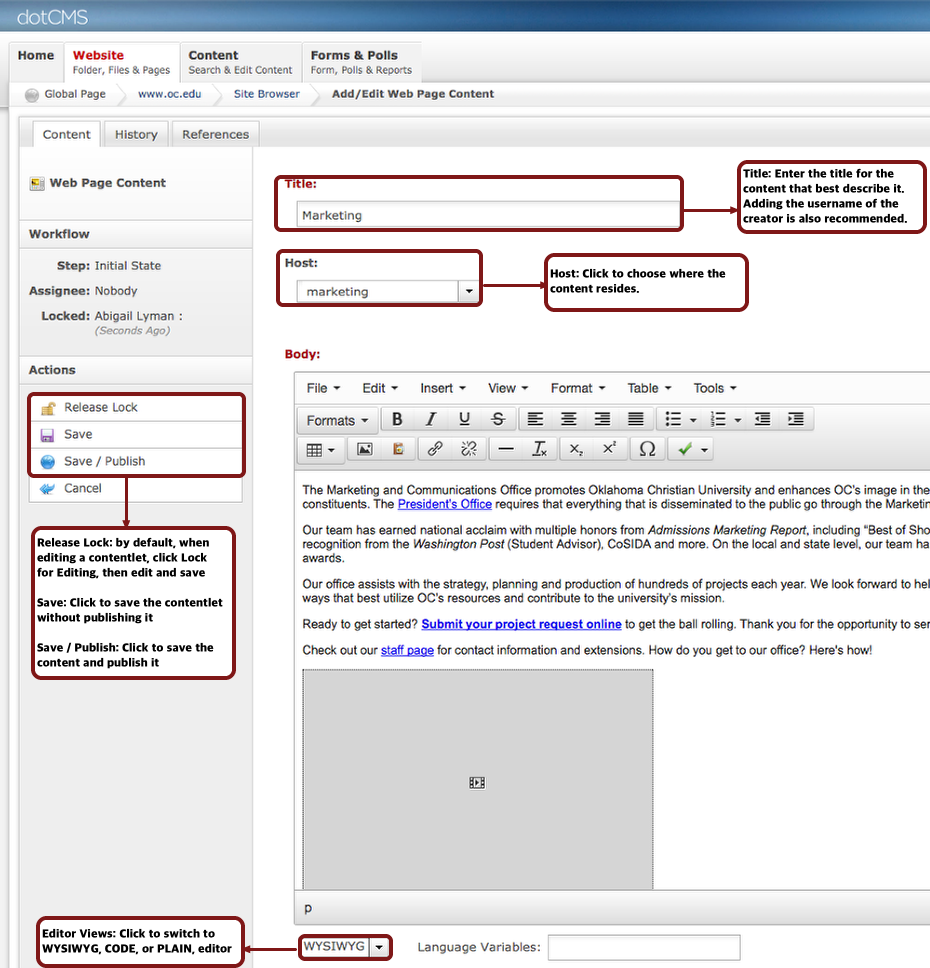The width and height of the screenshot is (930, 968).
Task: Open the editor Edit menu
Action: (380, 388)
